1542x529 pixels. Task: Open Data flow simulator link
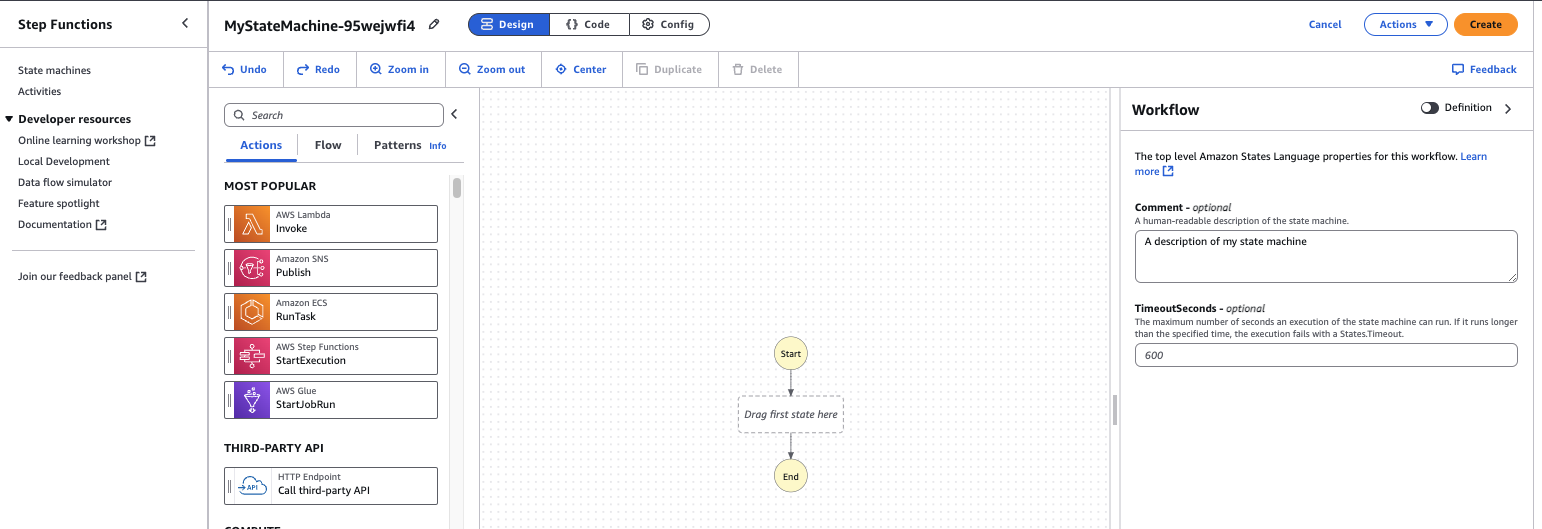click(x=65, y=182)
